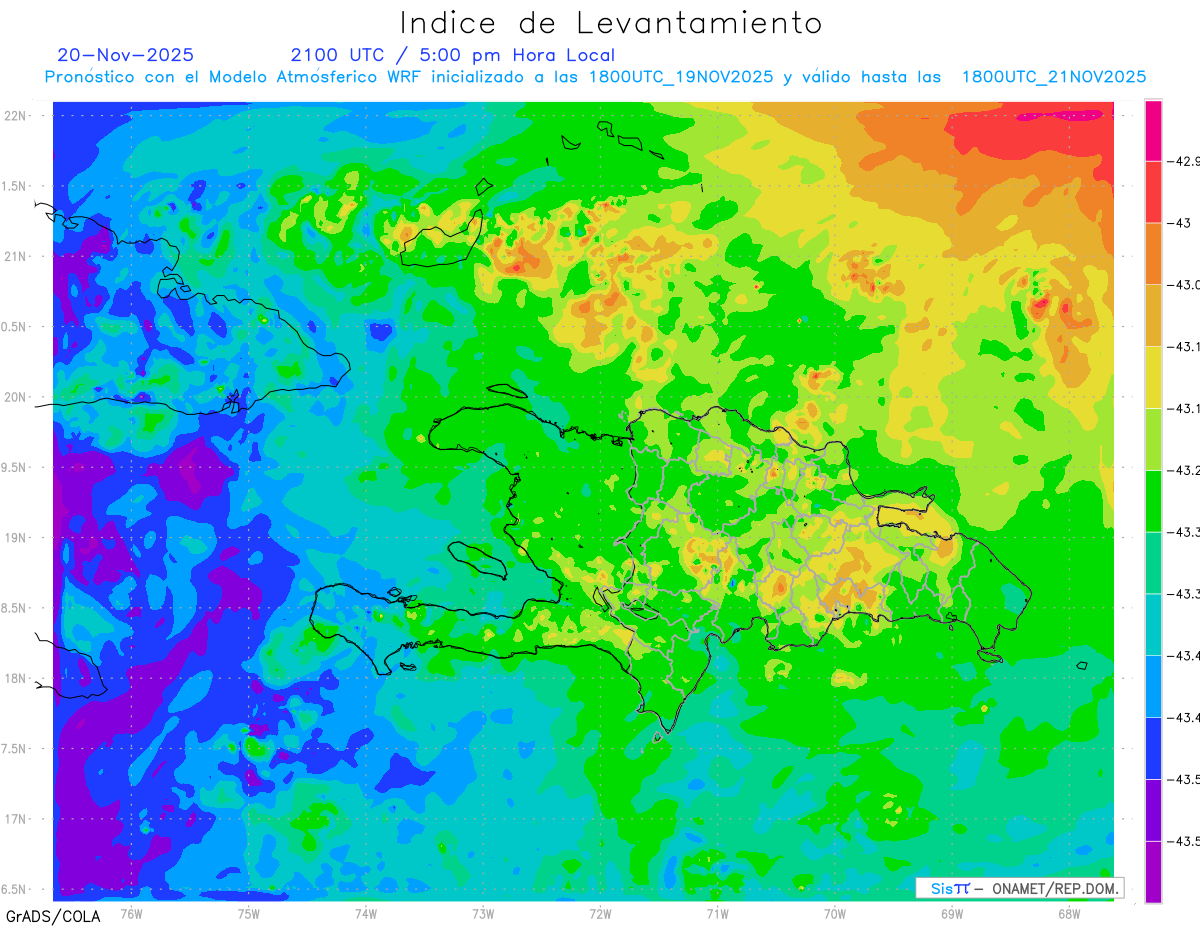Pick the magenta swatch atop the color bar
Viewport: 1200px width, 927px height.
(x=1153, y=130)
